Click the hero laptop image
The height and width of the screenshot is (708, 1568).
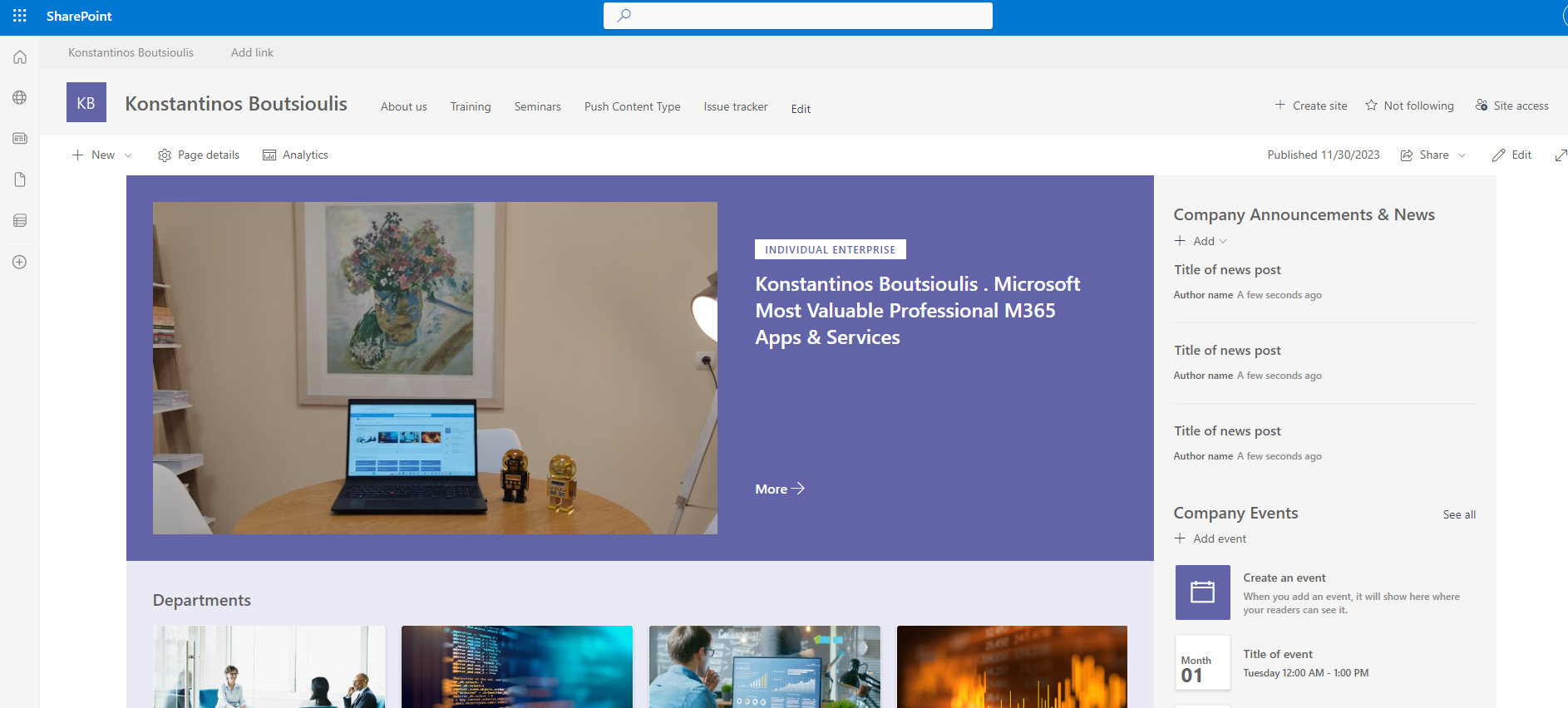(x=435, y=368)
